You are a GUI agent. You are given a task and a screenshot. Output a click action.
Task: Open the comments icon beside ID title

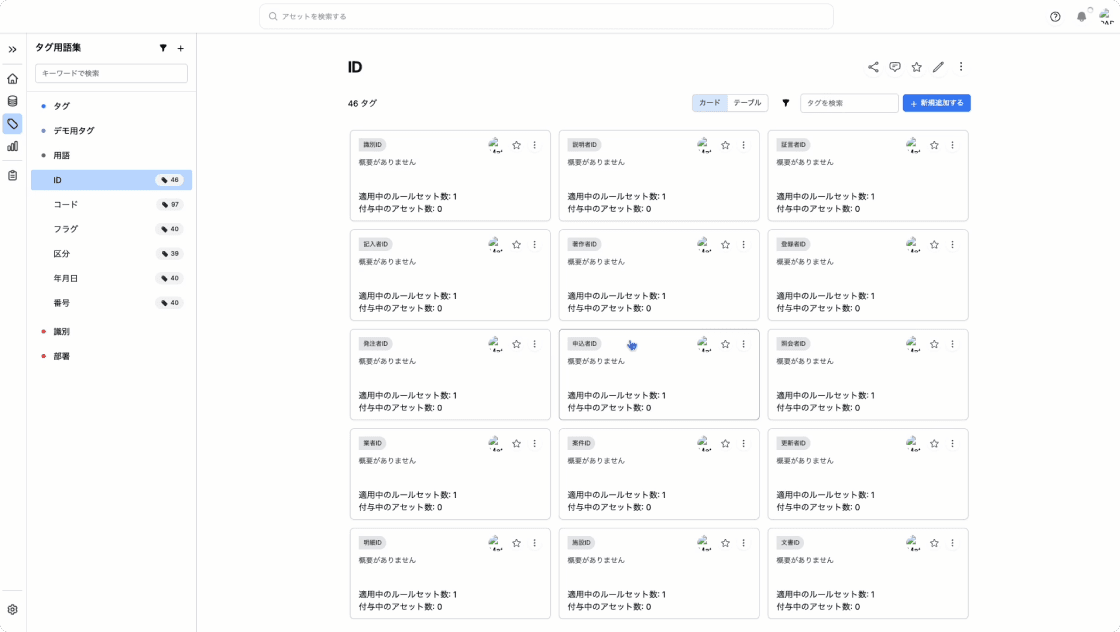tap(895, 67)
